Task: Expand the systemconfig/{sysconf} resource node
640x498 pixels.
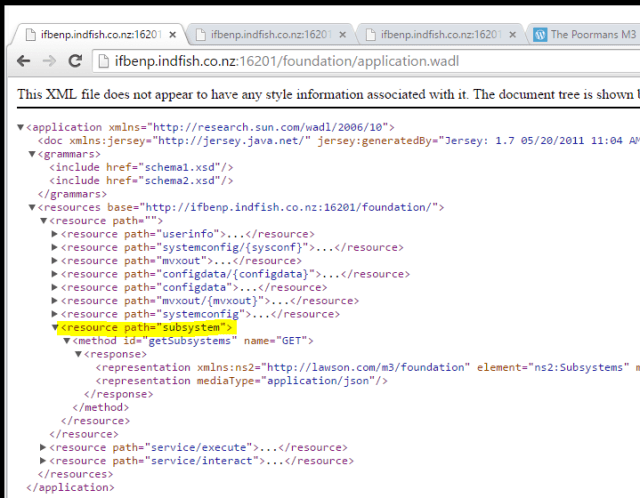Action: (55, 246)
